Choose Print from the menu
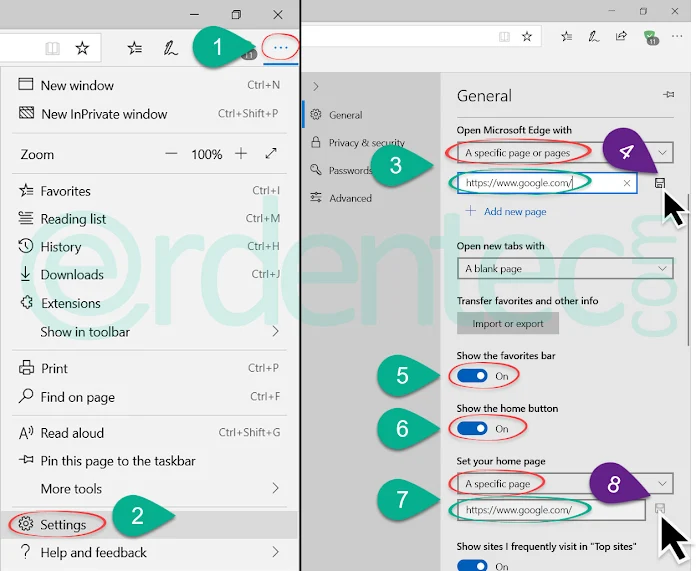This screenshot has height=571, width=696. (x=149, y=368)
